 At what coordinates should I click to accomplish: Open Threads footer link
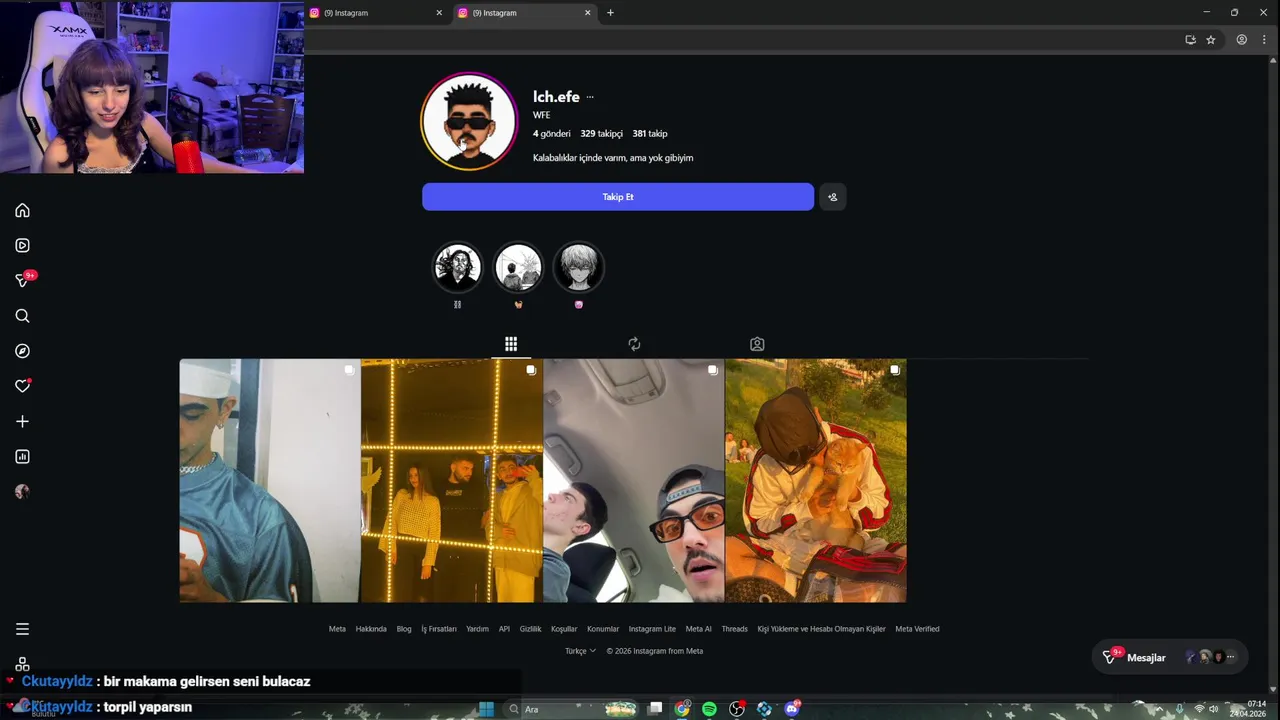coord(735,629)
